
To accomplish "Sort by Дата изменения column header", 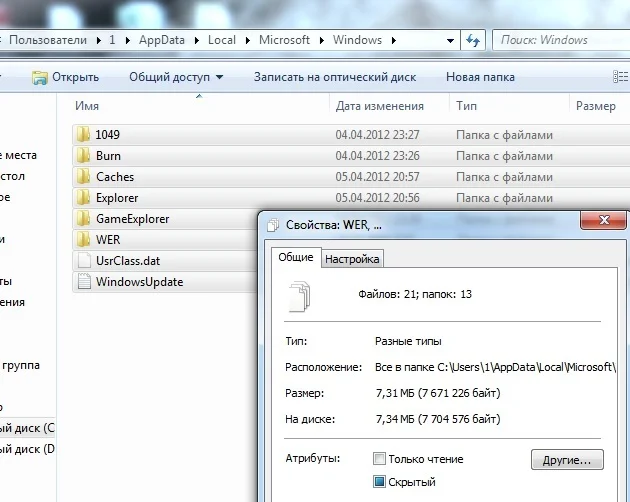I will coord(380,106).
